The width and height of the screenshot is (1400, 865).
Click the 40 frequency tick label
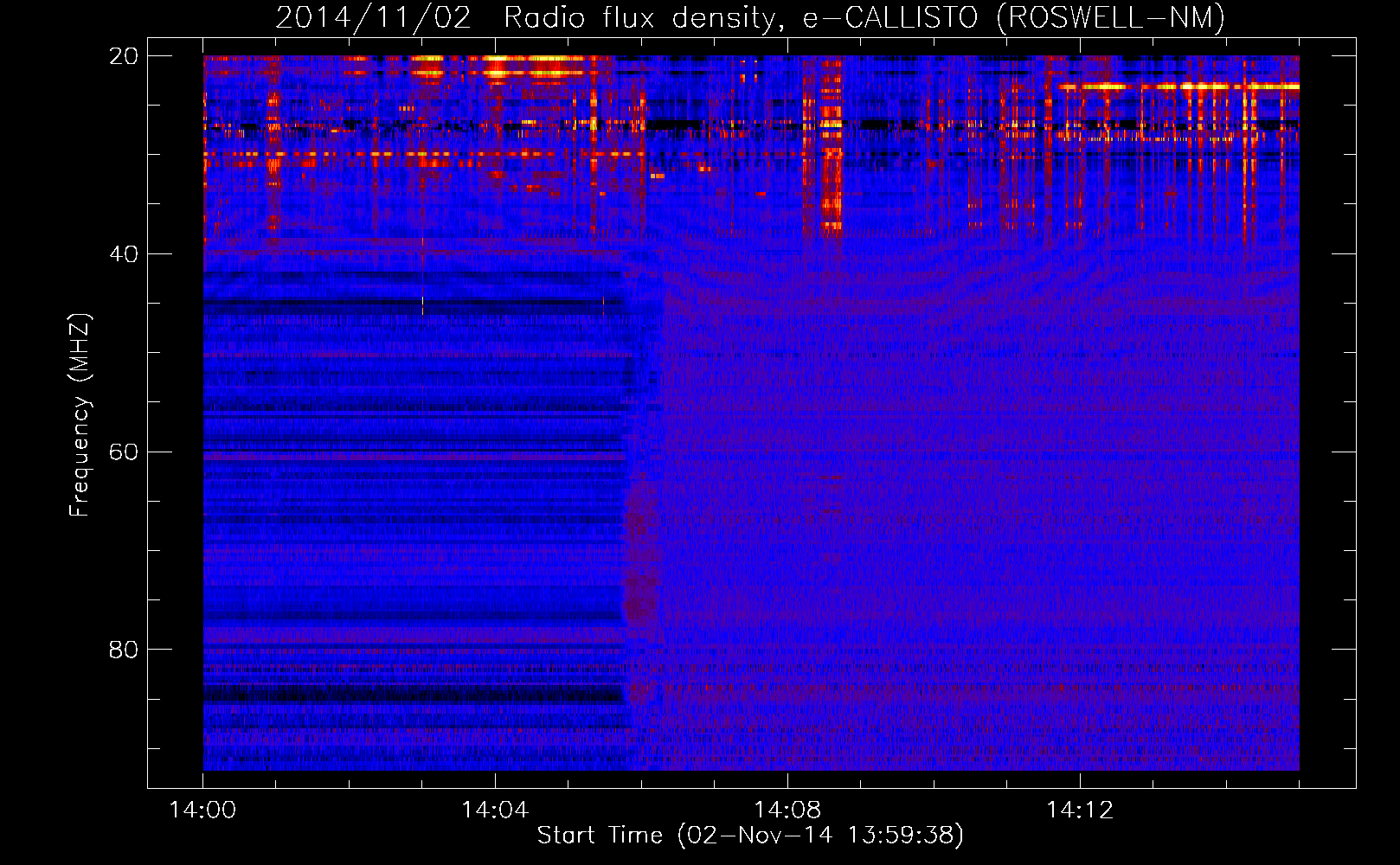124,254
